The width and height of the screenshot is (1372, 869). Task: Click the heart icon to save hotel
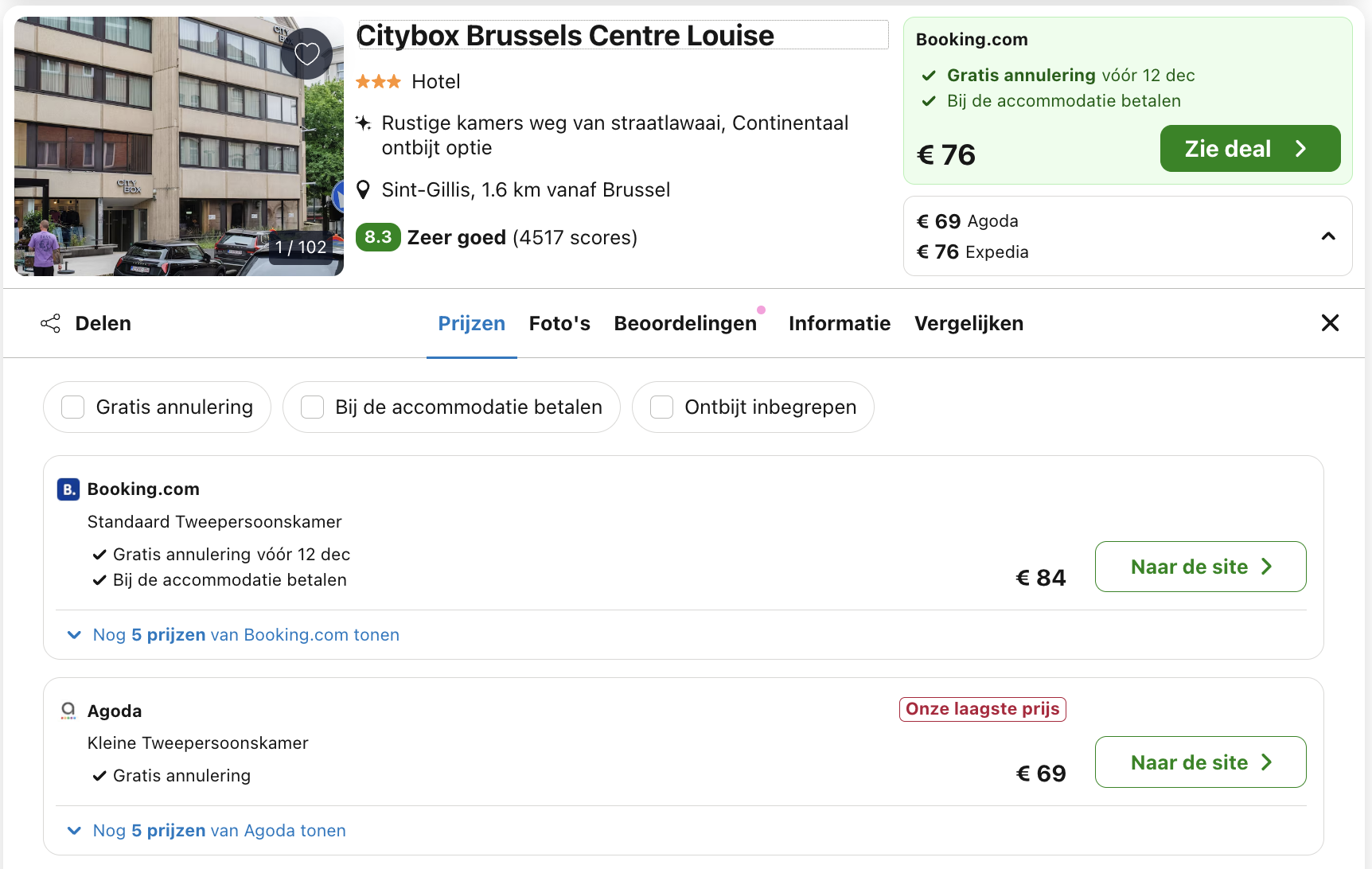306,53
